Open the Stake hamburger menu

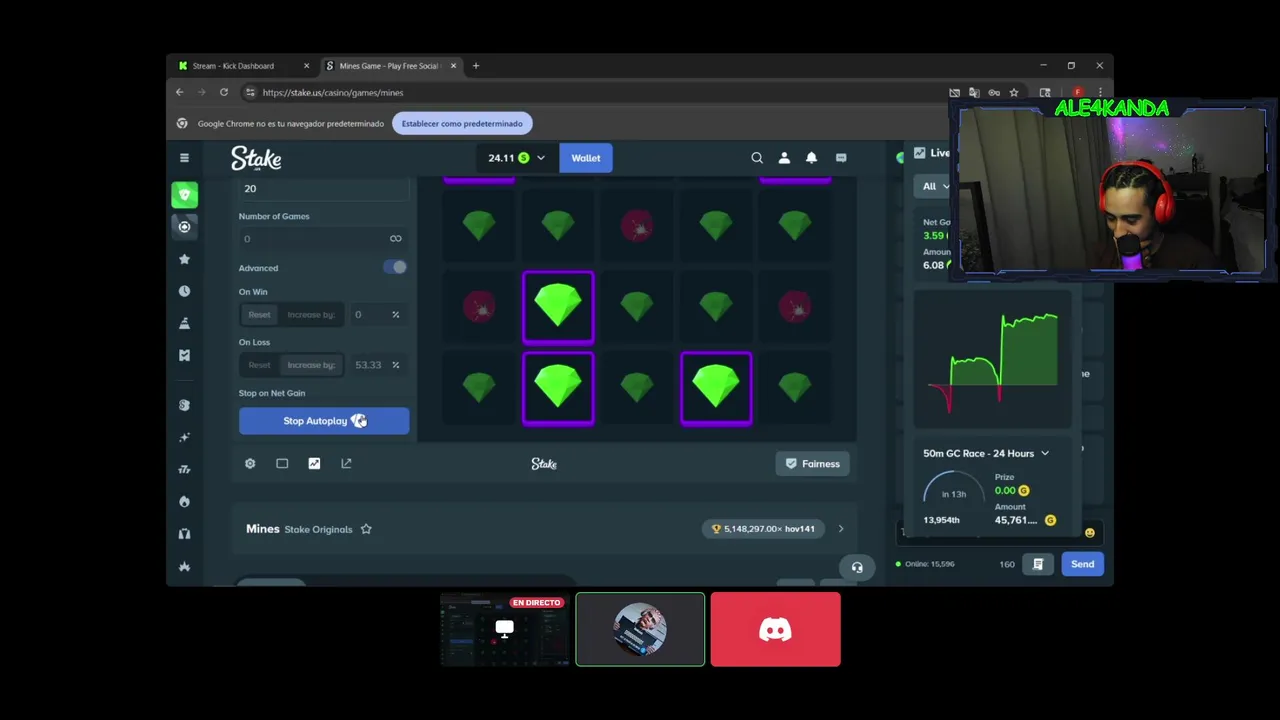(184, 158)
